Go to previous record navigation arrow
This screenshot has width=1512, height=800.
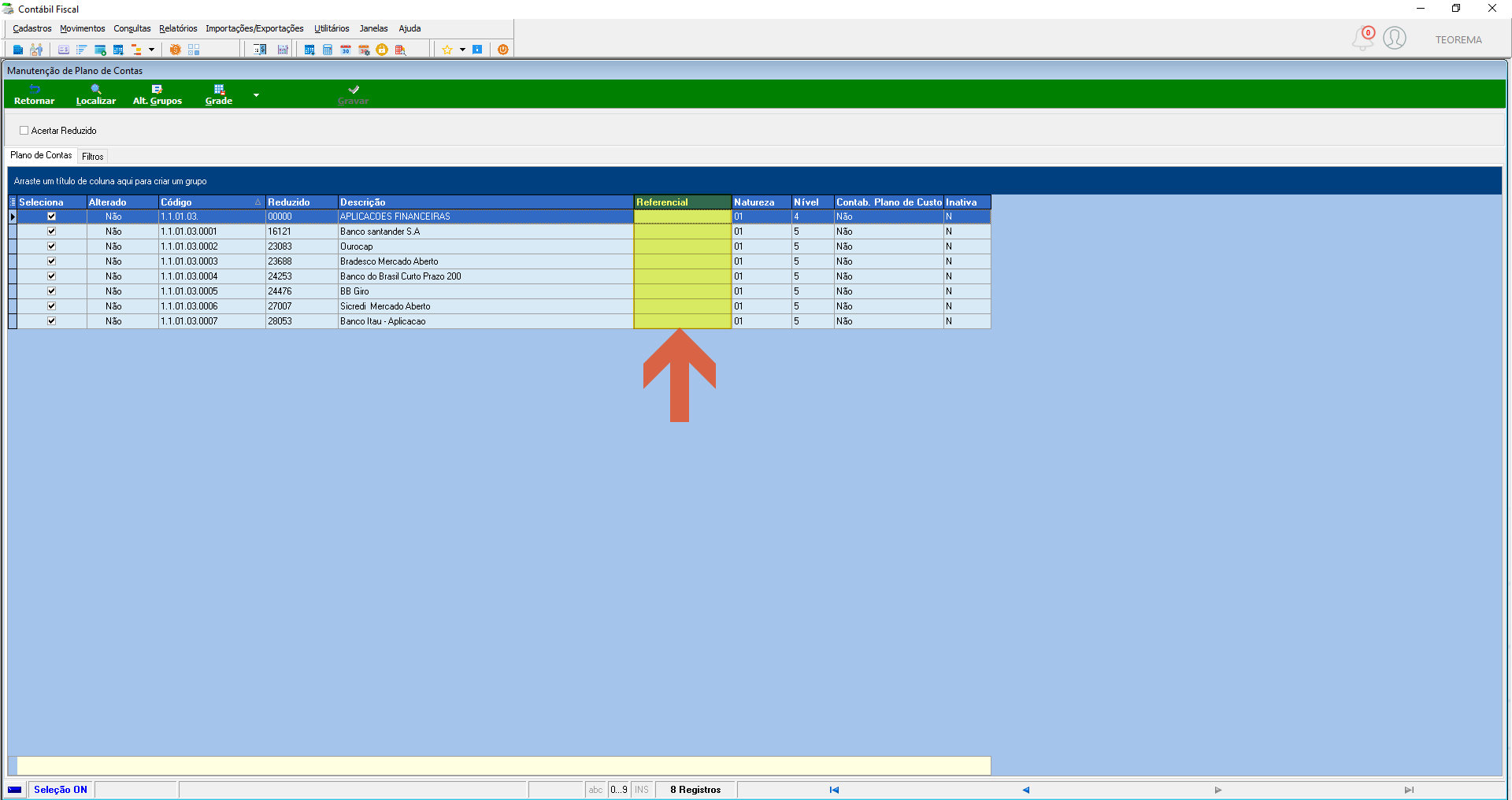click(x=1026, y=790)
